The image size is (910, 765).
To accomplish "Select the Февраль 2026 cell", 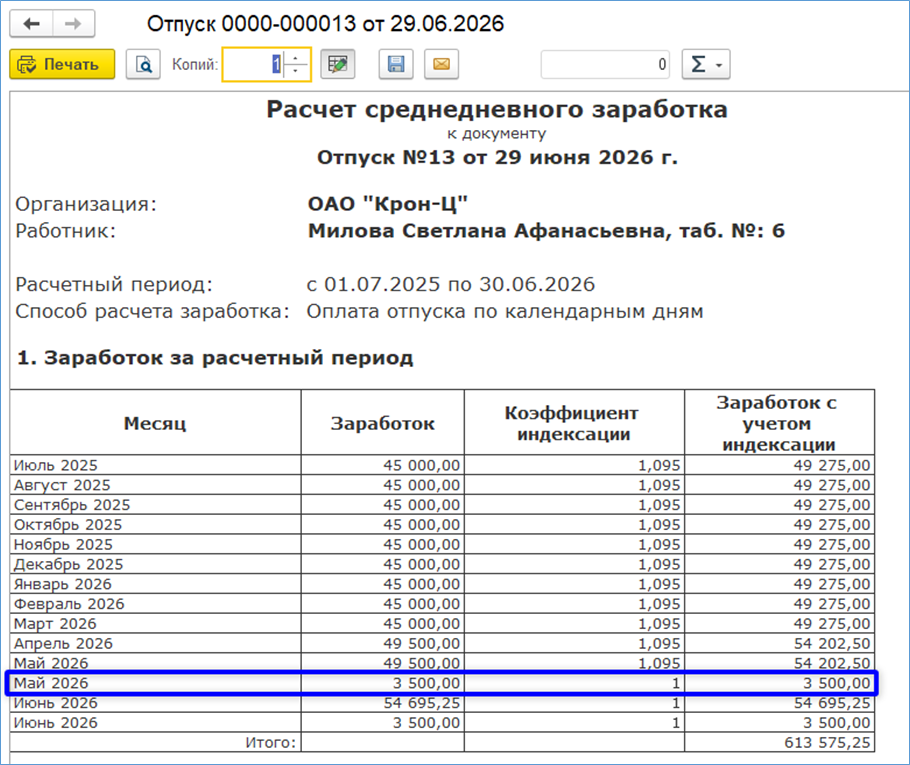I will tap(155, 604).
